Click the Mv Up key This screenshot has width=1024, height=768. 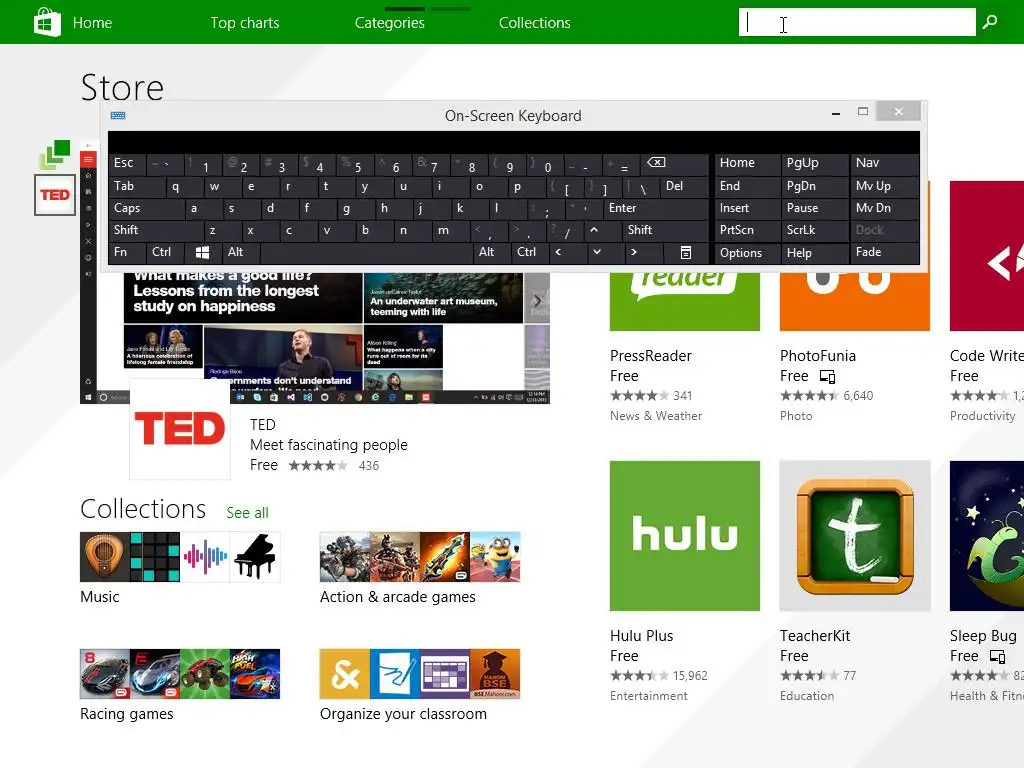[x=884, y=187]
